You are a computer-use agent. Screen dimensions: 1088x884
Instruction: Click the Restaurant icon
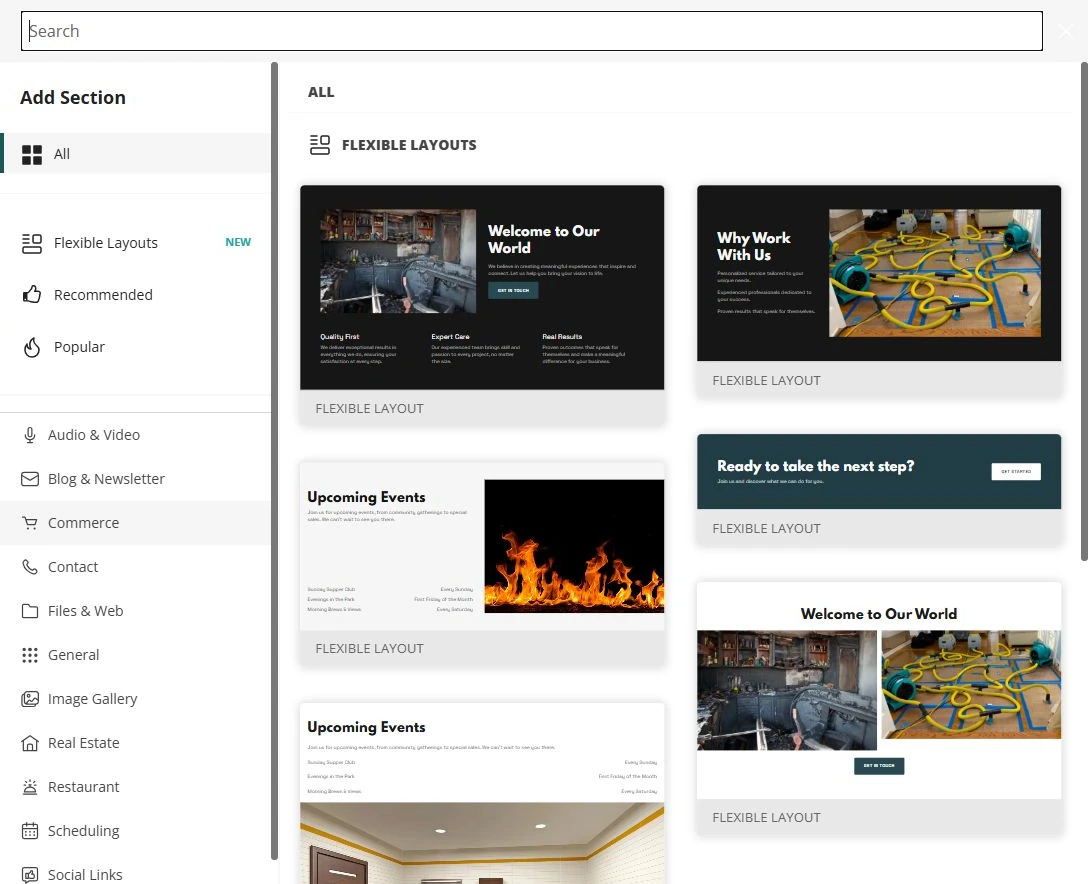point(30,787)
